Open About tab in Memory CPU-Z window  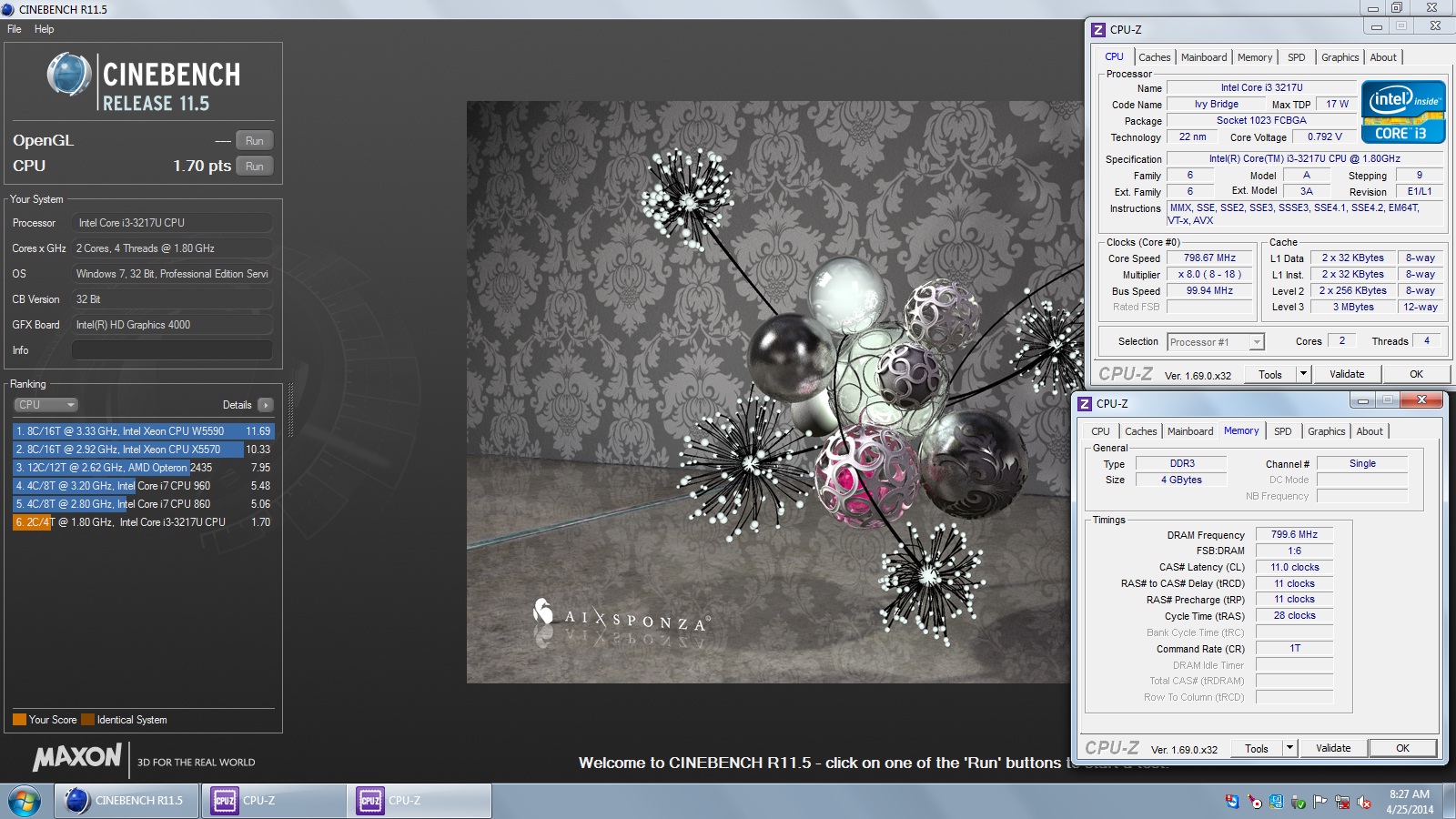pyautogui.click(x=1370, y=431)
